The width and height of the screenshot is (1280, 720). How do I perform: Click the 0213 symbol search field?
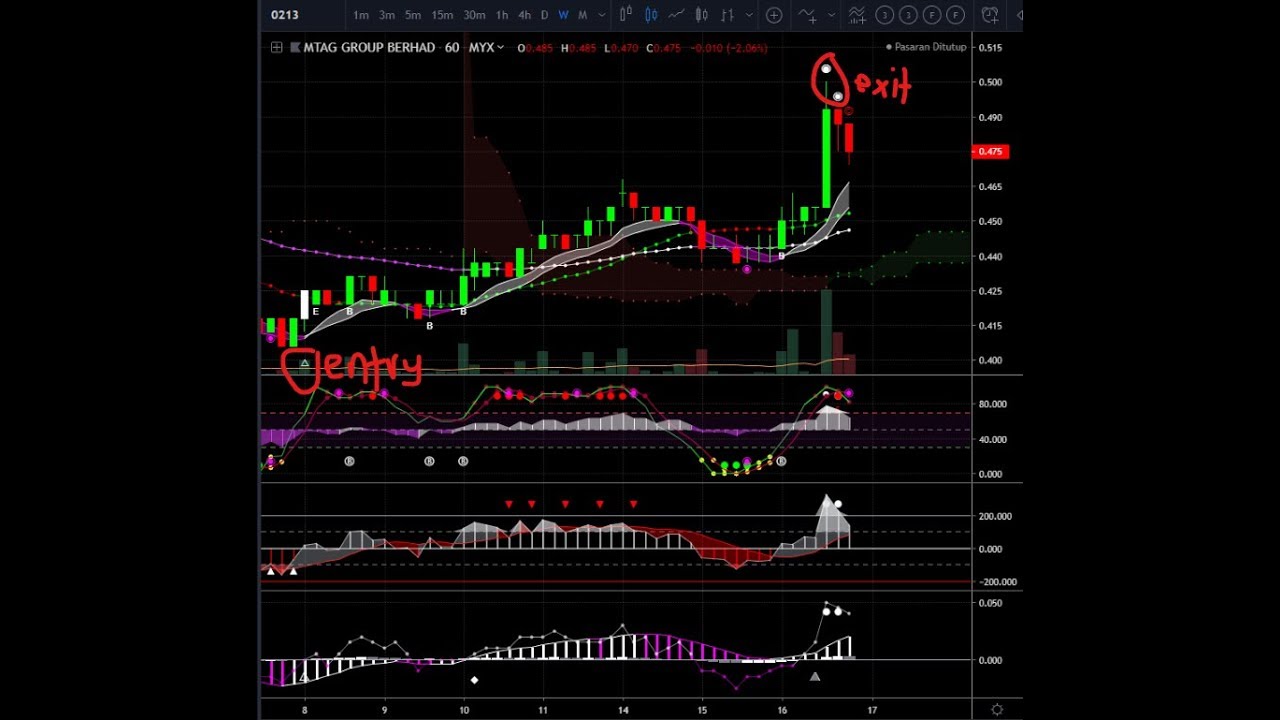[x=285, y=15]
